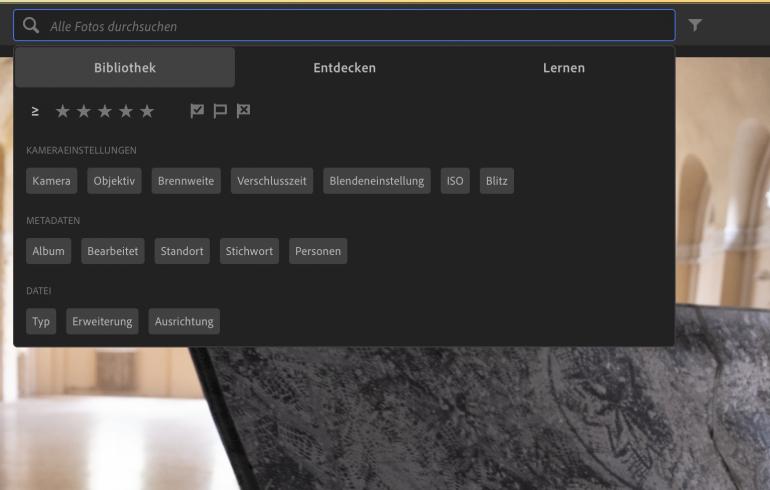Set rating filter to four stars
770x490 pixels.
tap(126, 111)
